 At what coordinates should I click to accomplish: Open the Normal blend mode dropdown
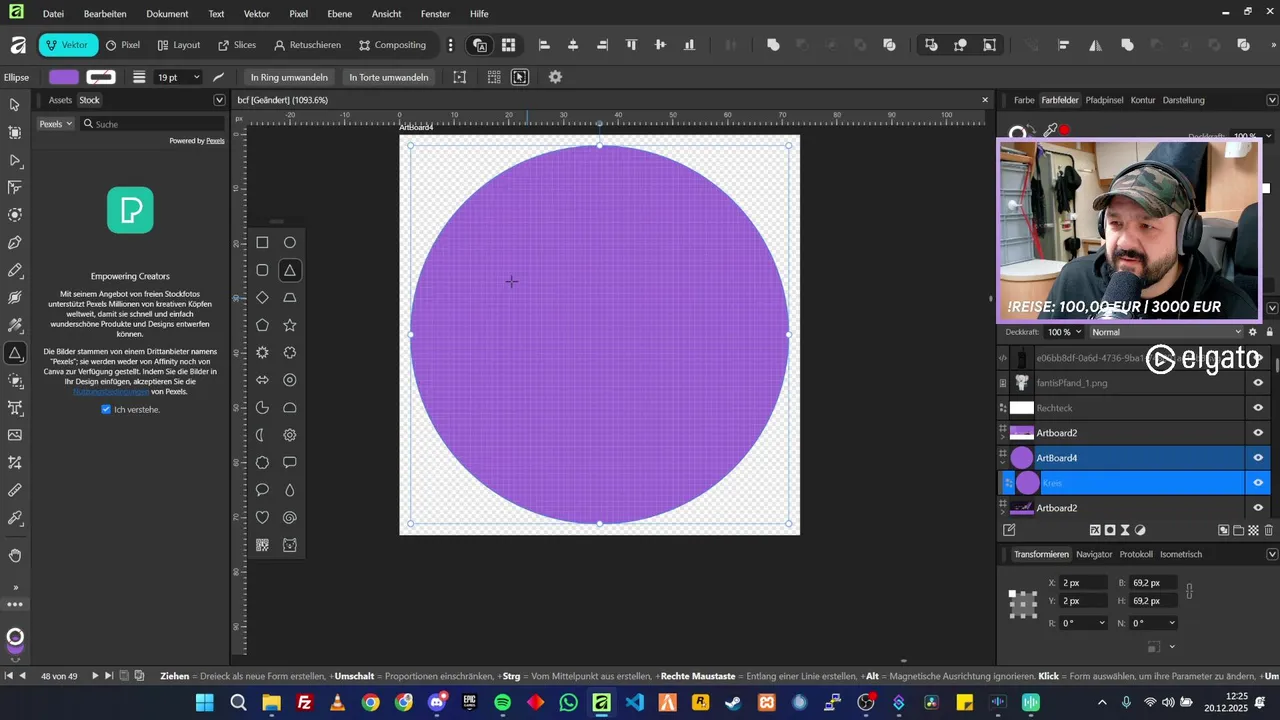point(1166,332)
